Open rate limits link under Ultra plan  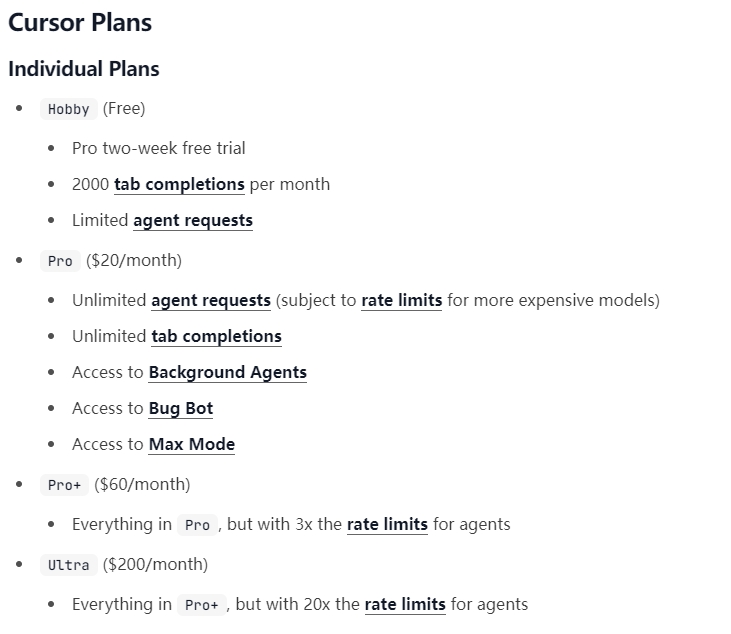[x=405, y=605]
